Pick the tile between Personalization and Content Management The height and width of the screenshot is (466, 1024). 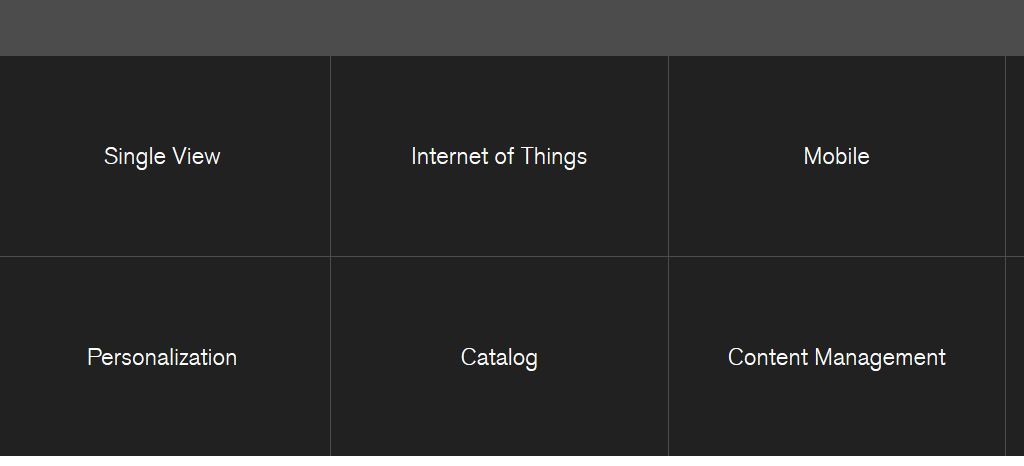(x=499, y=357)
